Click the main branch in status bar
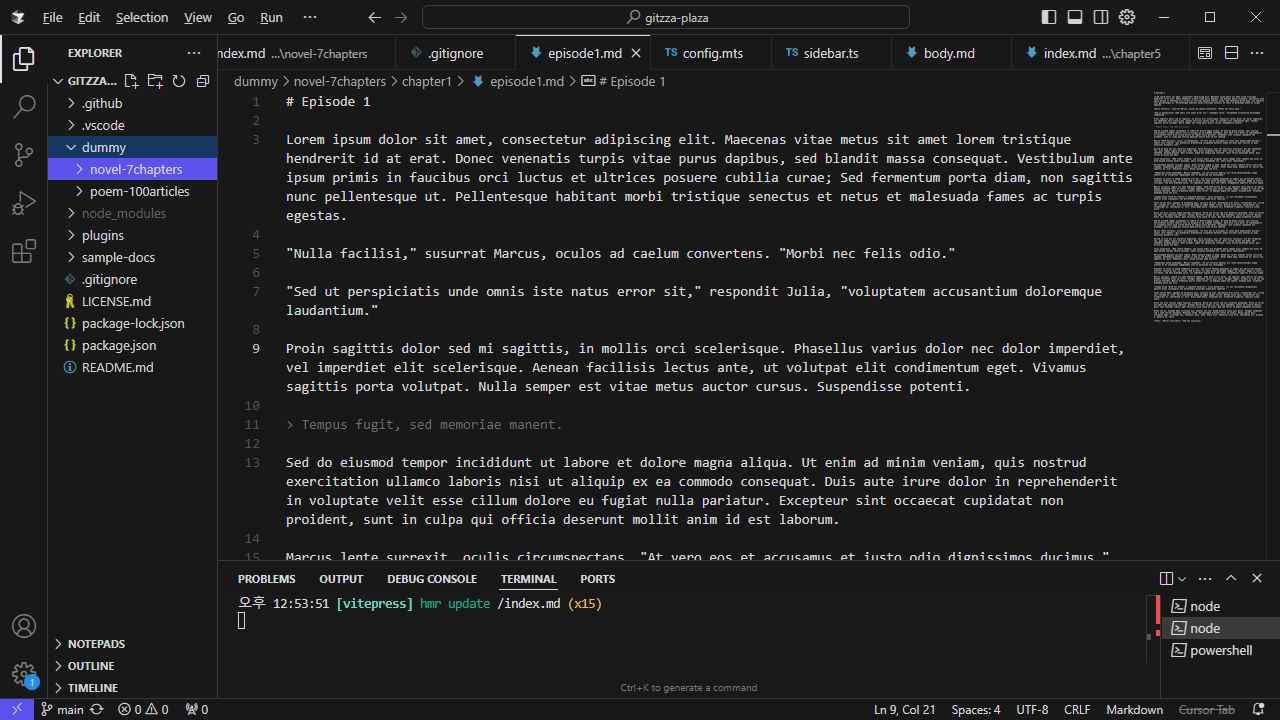The width and height of the screenshot is (1280, 720). tap(62, 709)
